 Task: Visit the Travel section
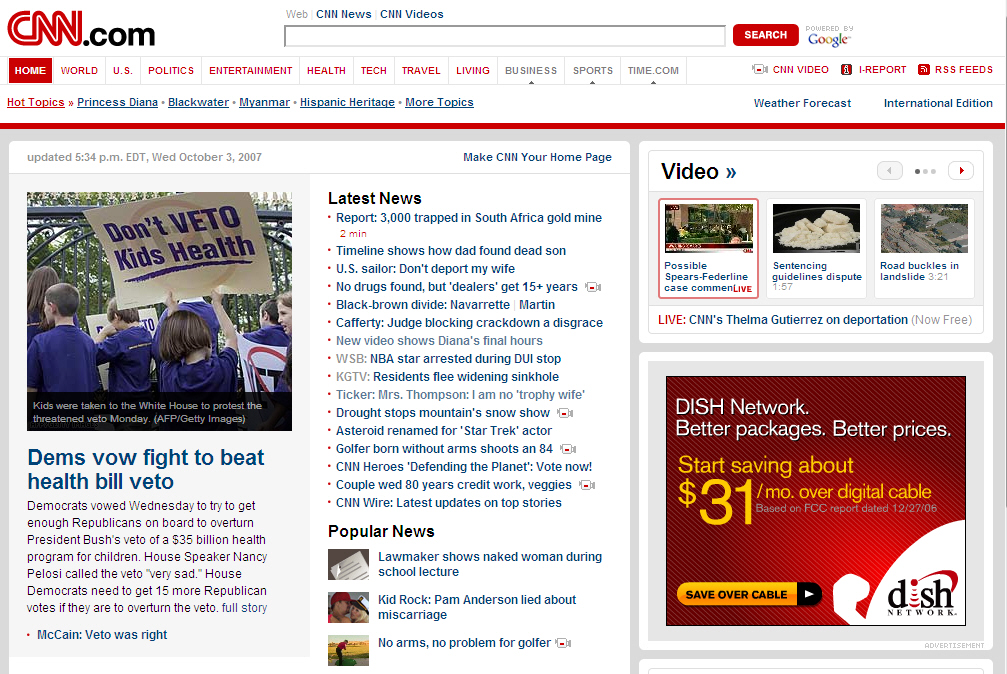[x=421, y=71]
